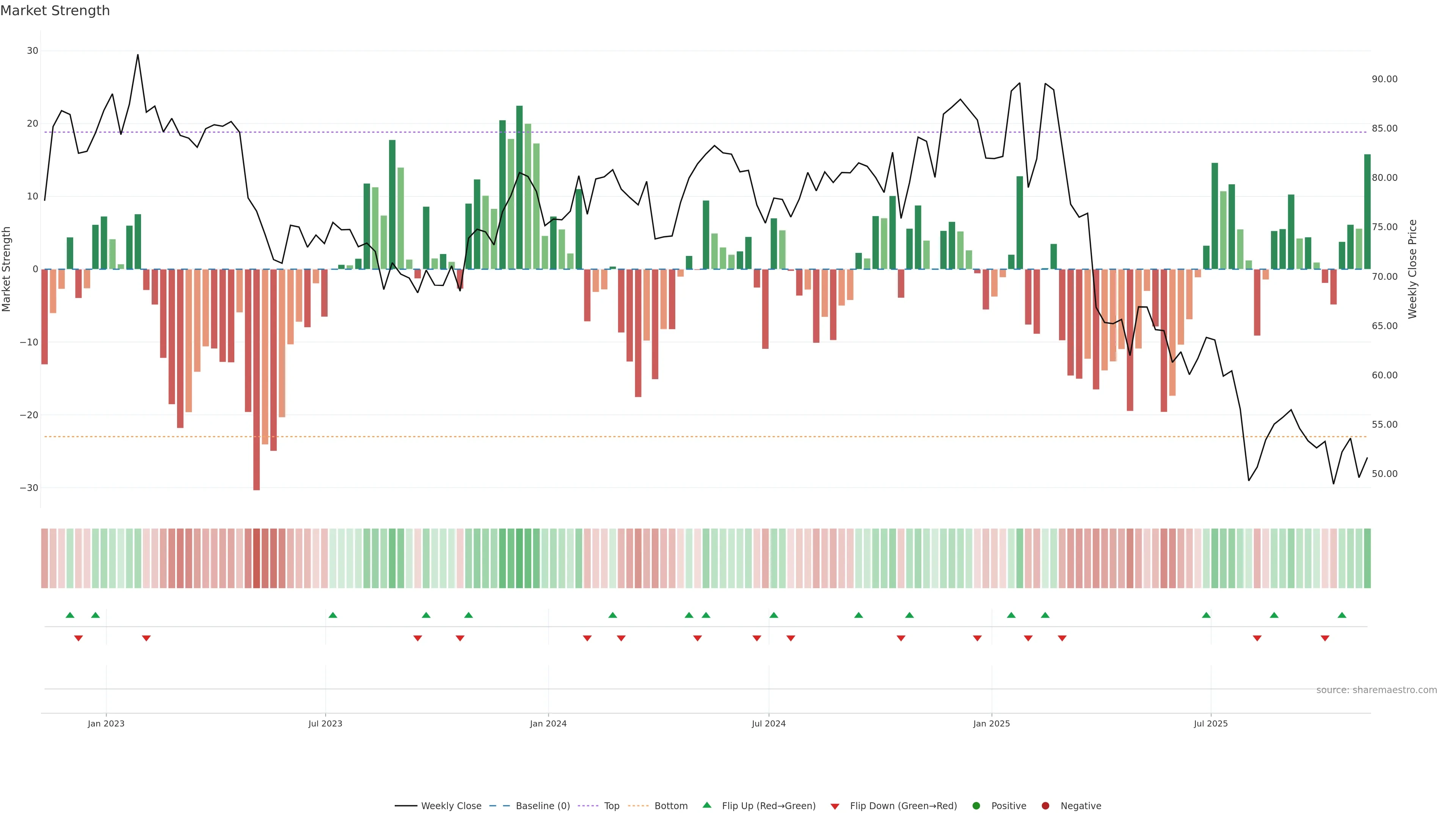Viewport: 1456px width, 819px height.
Task: Click red Negative circle legend icon
Action: click(x=1045, y=806)
